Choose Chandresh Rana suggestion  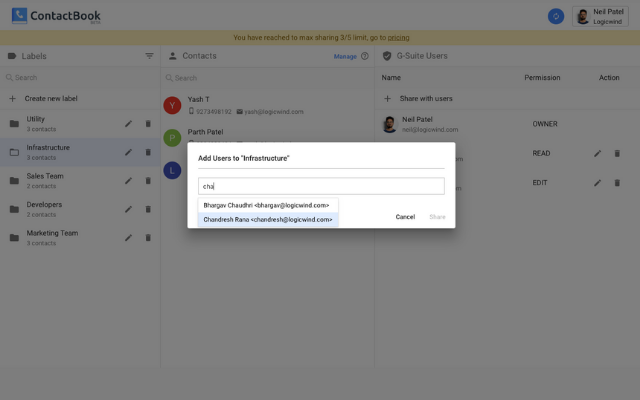[x=268, y=220]
